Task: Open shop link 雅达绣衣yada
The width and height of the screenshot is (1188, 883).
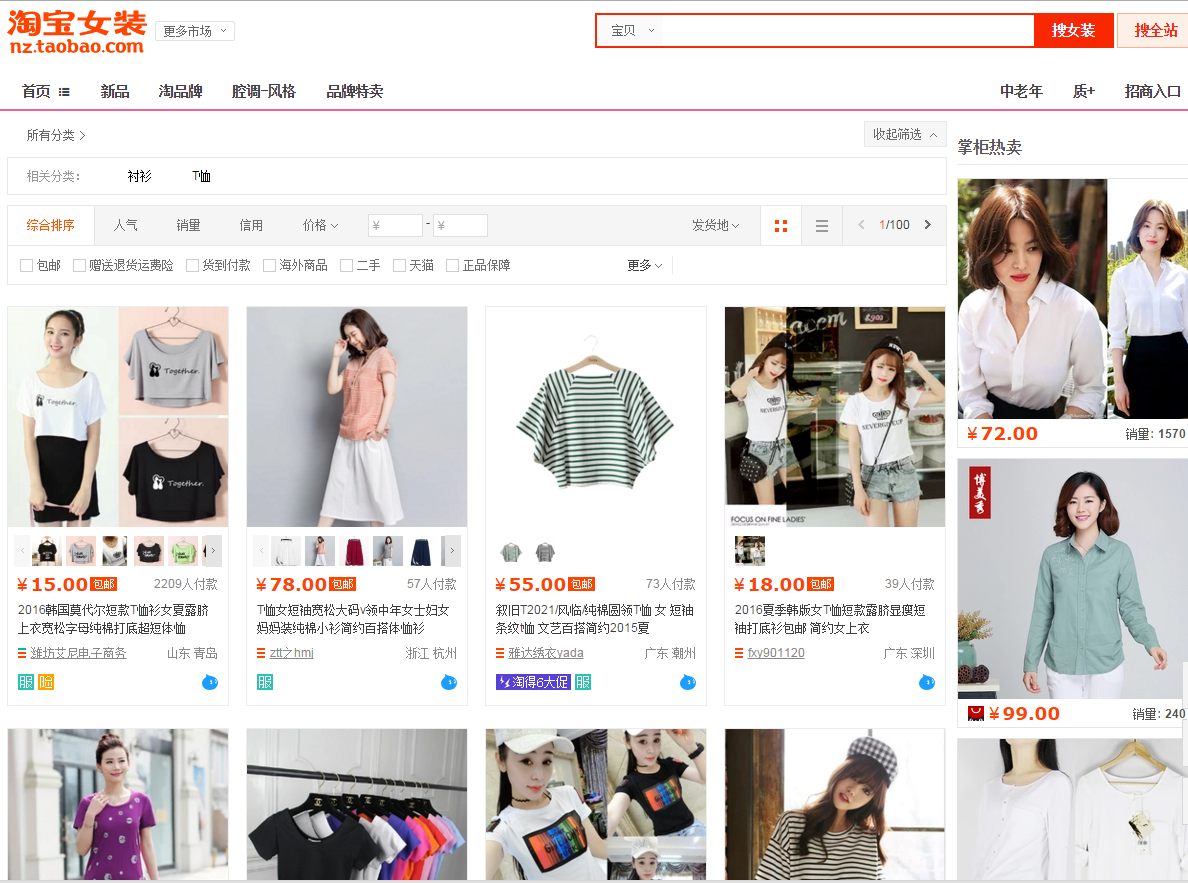Action: [546, 653]
